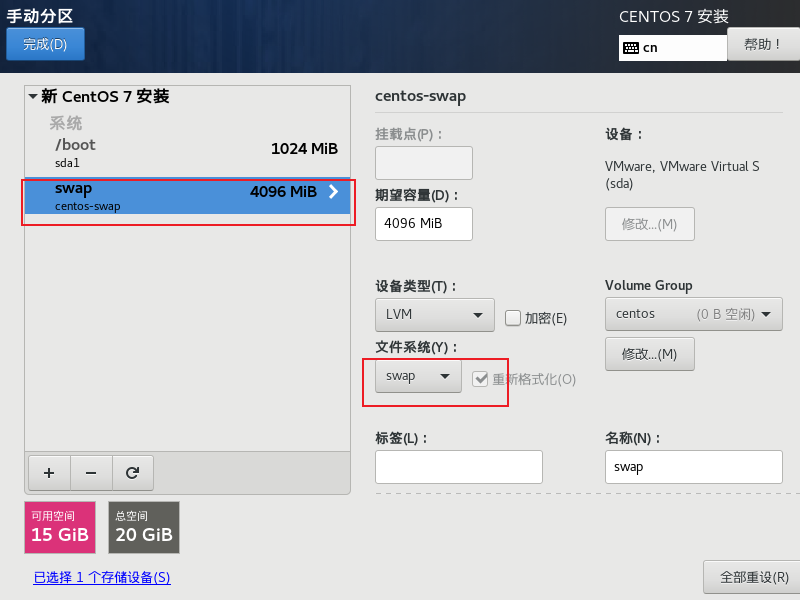Click the 挂载点(P) mount point field
The width and height of the screenshot is (800, 600).
(x=423, y=163)
